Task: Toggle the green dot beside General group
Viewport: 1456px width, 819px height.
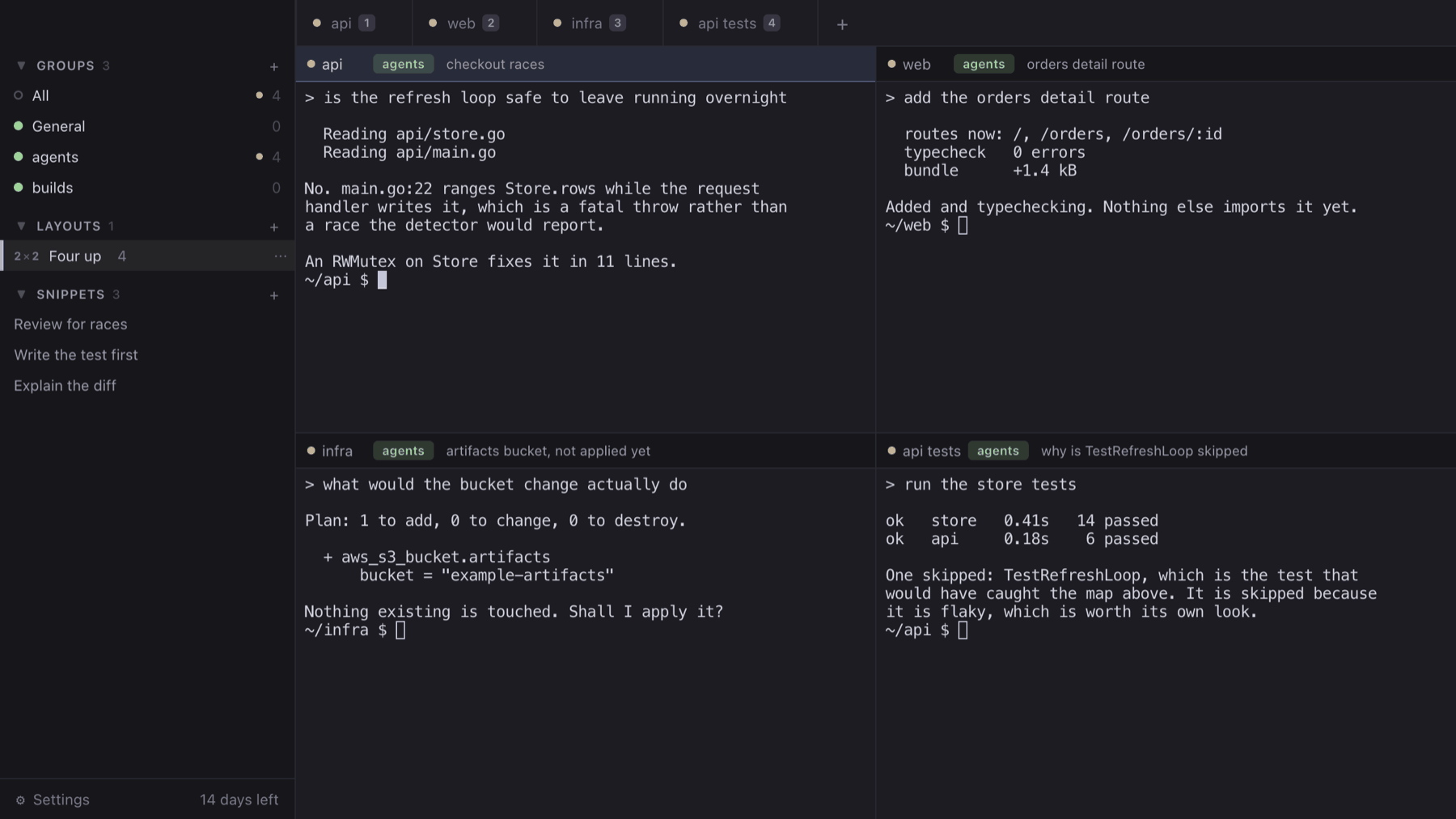Action: (19, 126)
